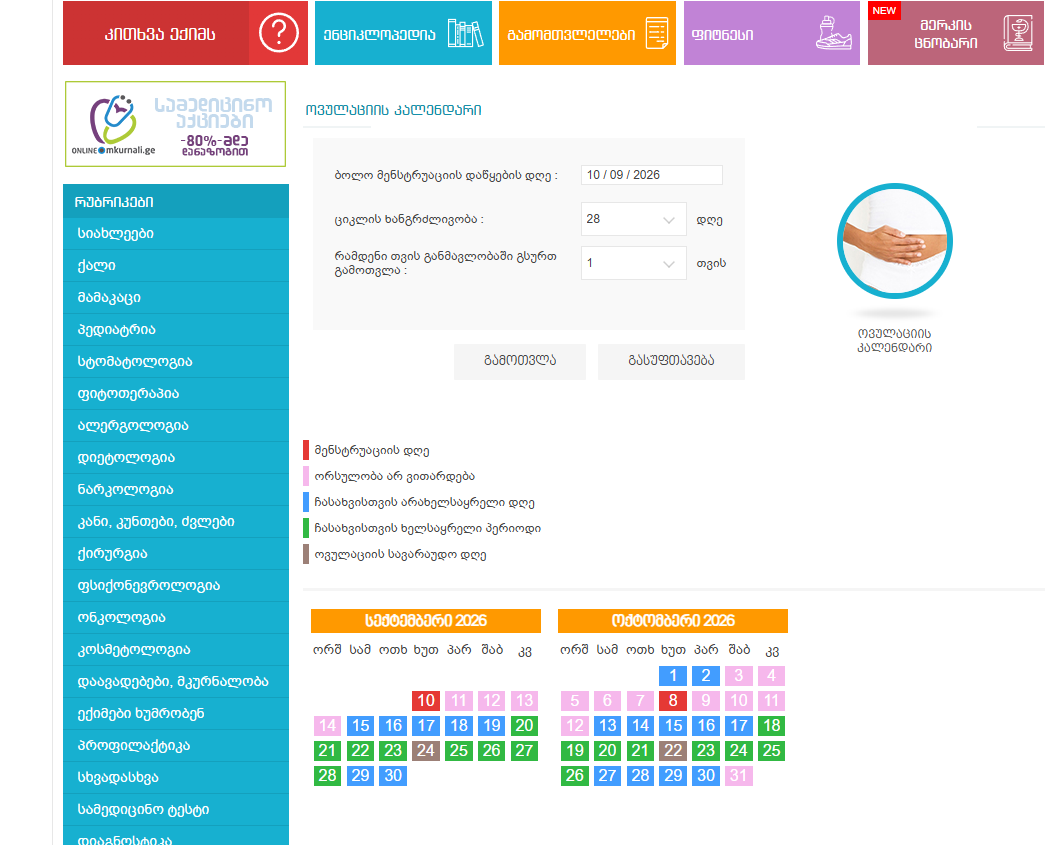Select ქირურგია in the sidebar
The height and width of the screenshot is (845, 1049).
tap(176, 554)
